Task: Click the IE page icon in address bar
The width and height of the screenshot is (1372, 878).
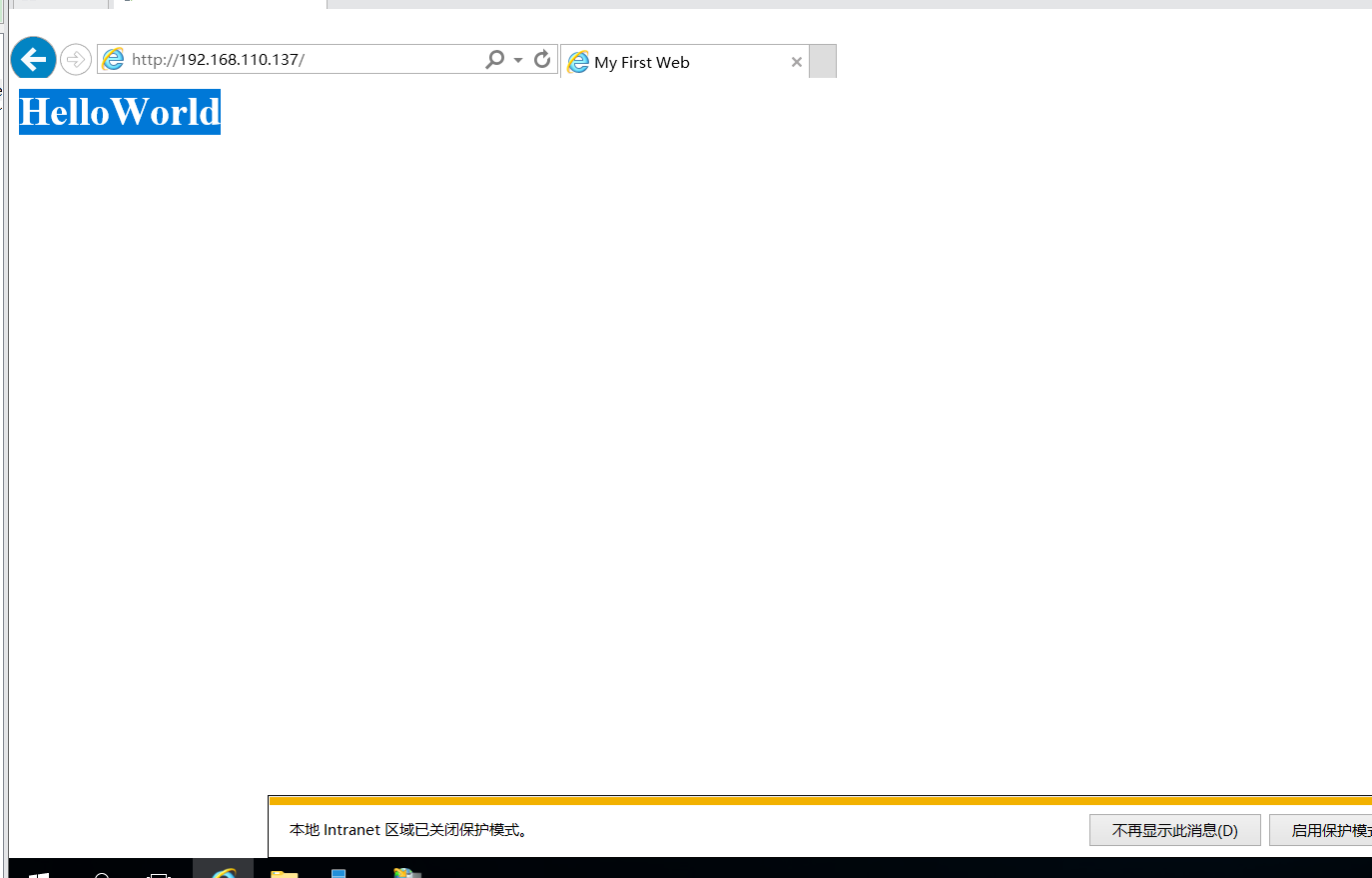Action: tap(114, 59)
